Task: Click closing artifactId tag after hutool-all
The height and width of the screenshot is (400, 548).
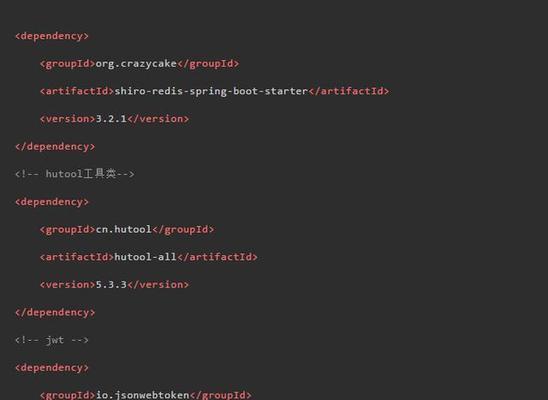Action: pos(217,257)
